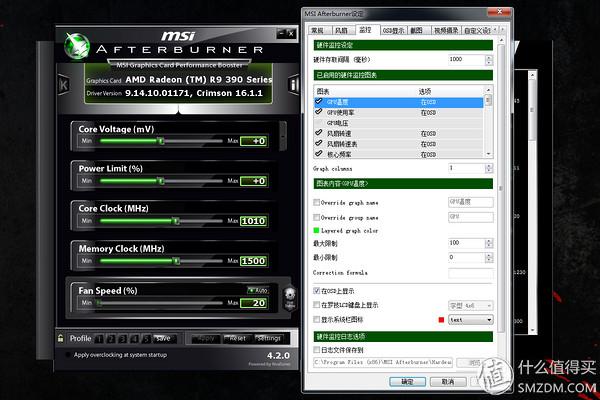Switch to the 常规 tab
The width and height of the screenshot is (600, 400).
tap(318, 30)
